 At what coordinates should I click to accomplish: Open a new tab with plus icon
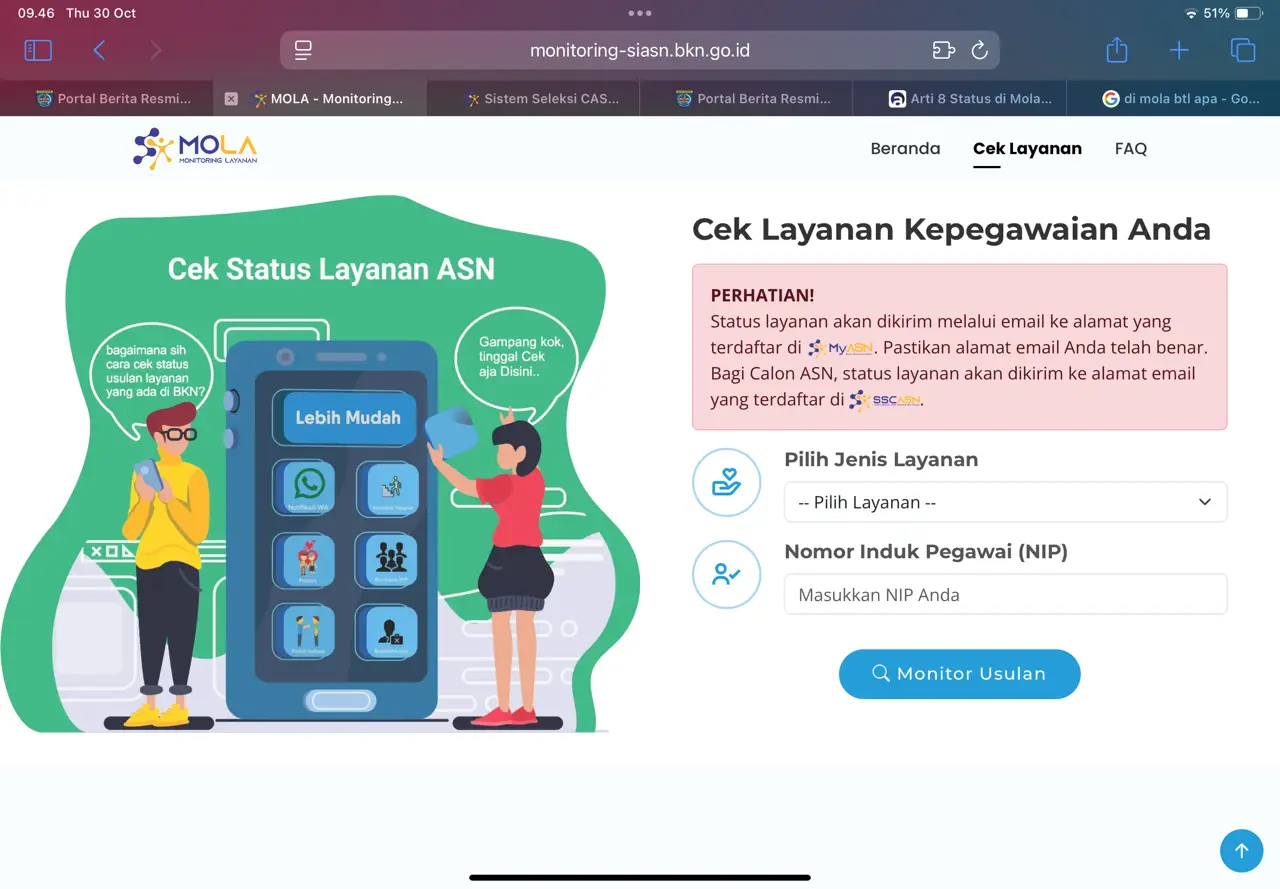click(x=1179, y=50)
